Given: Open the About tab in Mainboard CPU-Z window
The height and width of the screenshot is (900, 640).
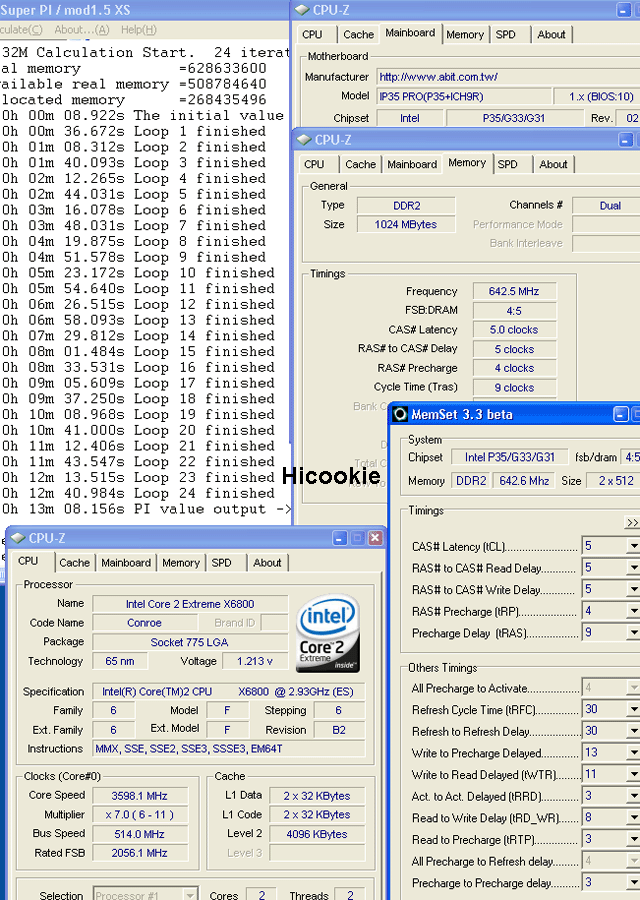Looking at the screenshot, I should point(552,34).
